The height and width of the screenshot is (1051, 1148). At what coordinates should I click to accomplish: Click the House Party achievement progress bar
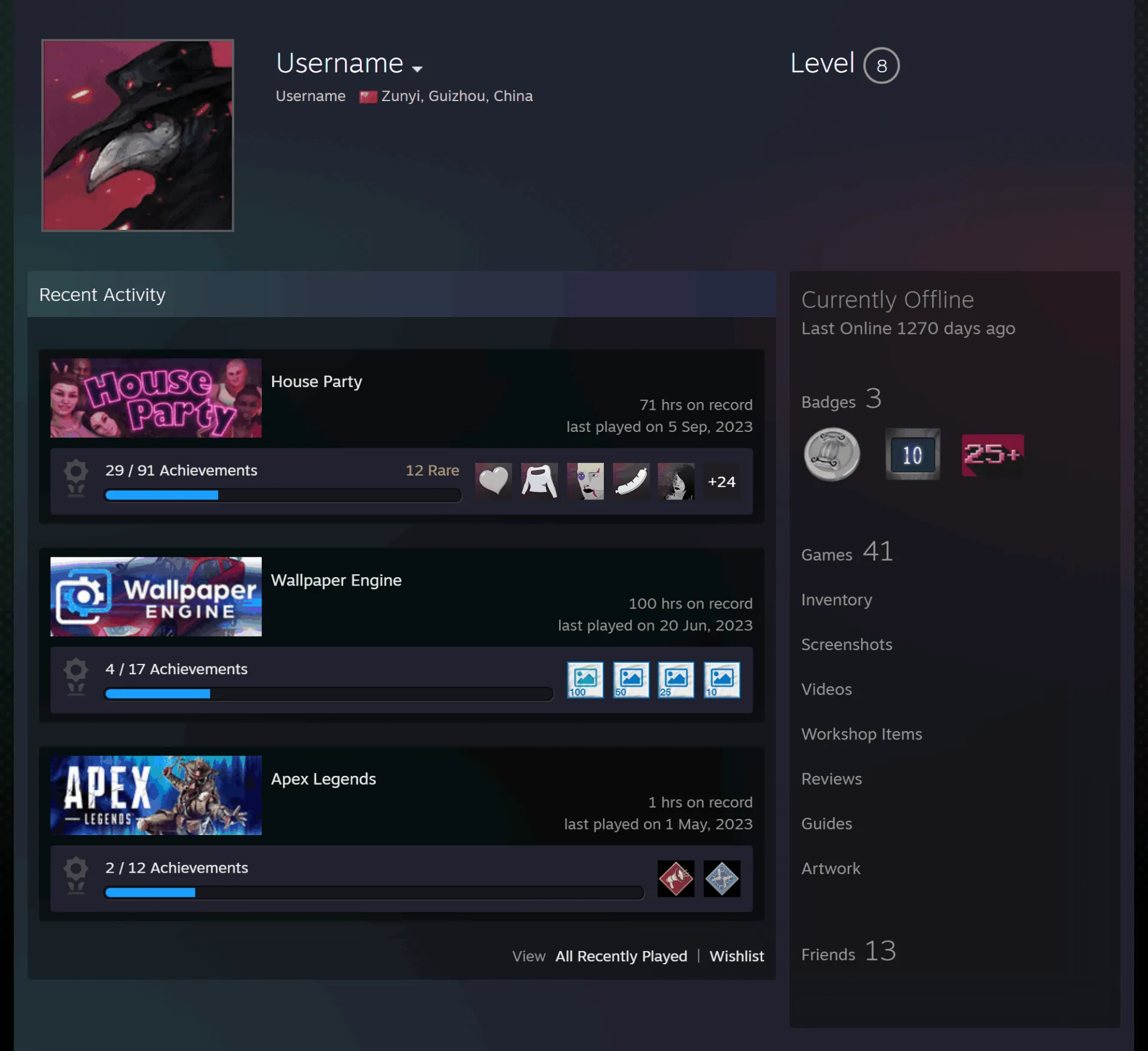(x=283, y=495)
